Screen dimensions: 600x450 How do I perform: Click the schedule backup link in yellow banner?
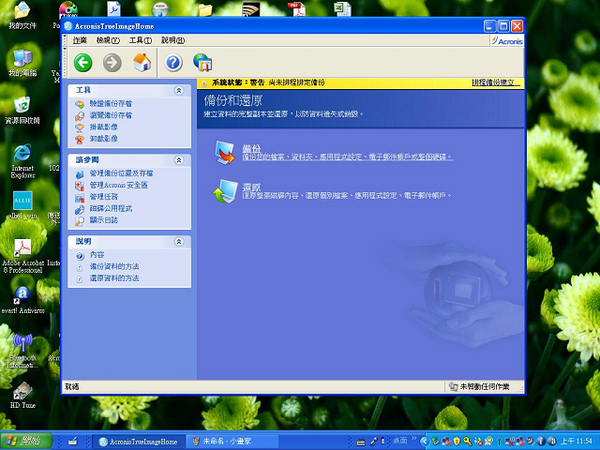[496, 82]
